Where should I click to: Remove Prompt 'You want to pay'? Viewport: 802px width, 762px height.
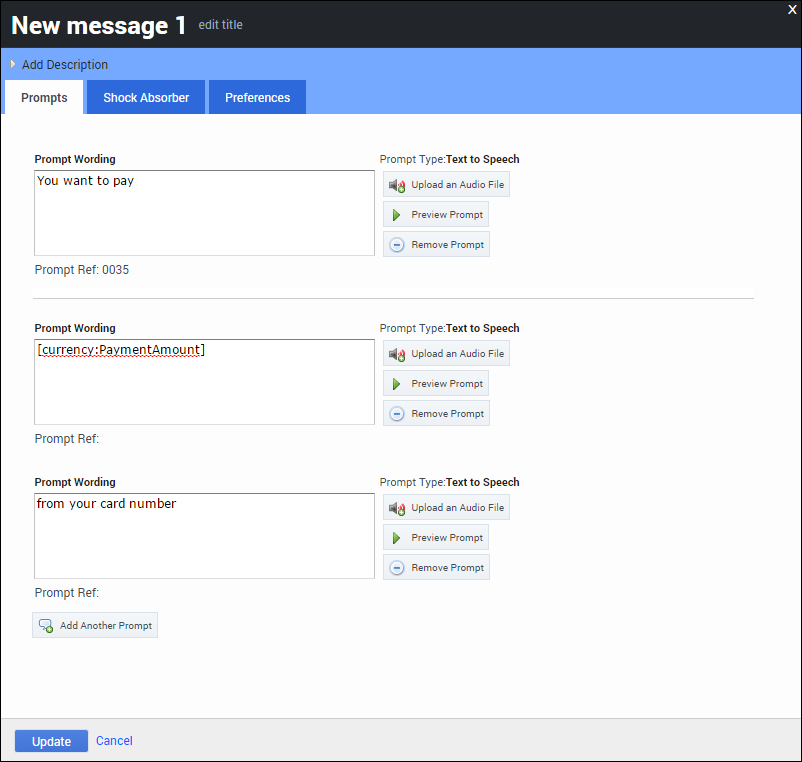[436, 244]
